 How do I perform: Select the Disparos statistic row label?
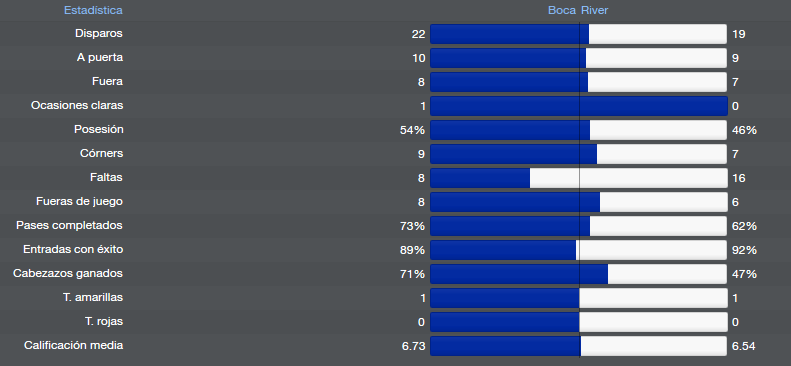pyautogui.click(x=99, y=33)
